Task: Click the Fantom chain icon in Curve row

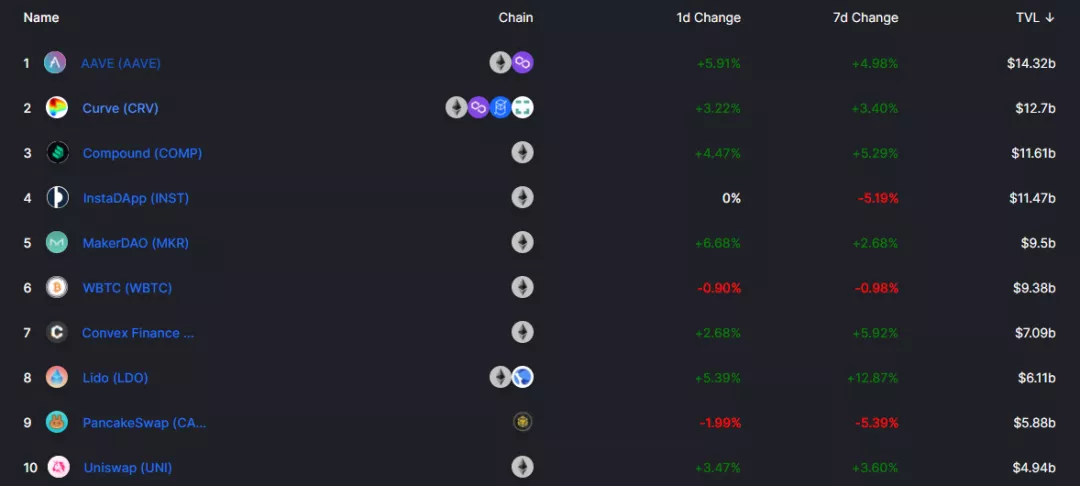Action: 501,107
